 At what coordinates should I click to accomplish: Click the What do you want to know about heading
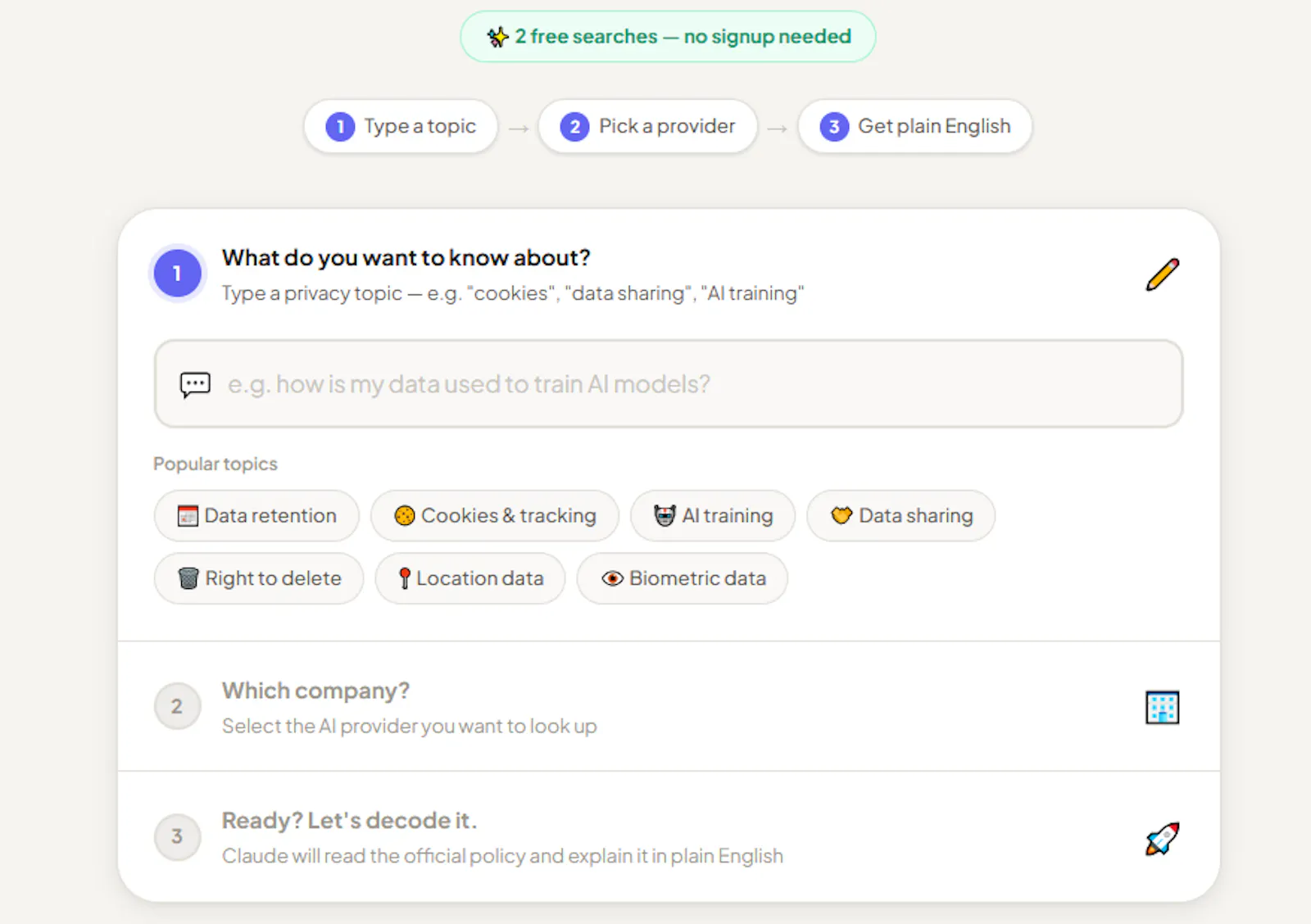406,258
